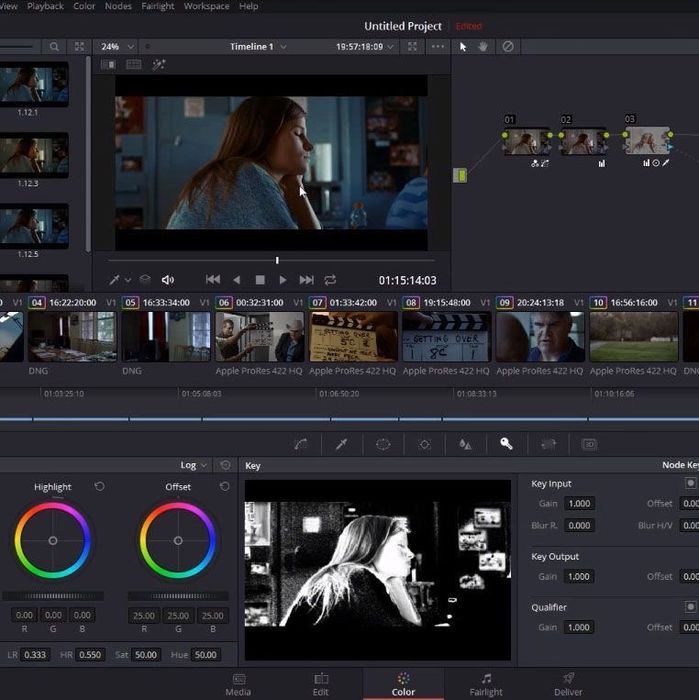Open the Log wheels mode dropdown
Viewport: 699px width, 700px height.
click(193, 465)
